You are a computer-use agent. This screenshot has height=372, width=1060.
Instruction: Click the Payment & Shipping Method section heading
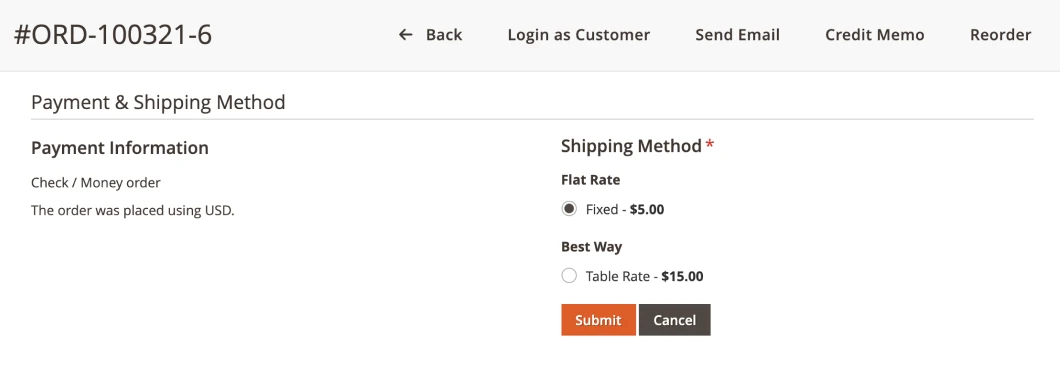point(158,103)
